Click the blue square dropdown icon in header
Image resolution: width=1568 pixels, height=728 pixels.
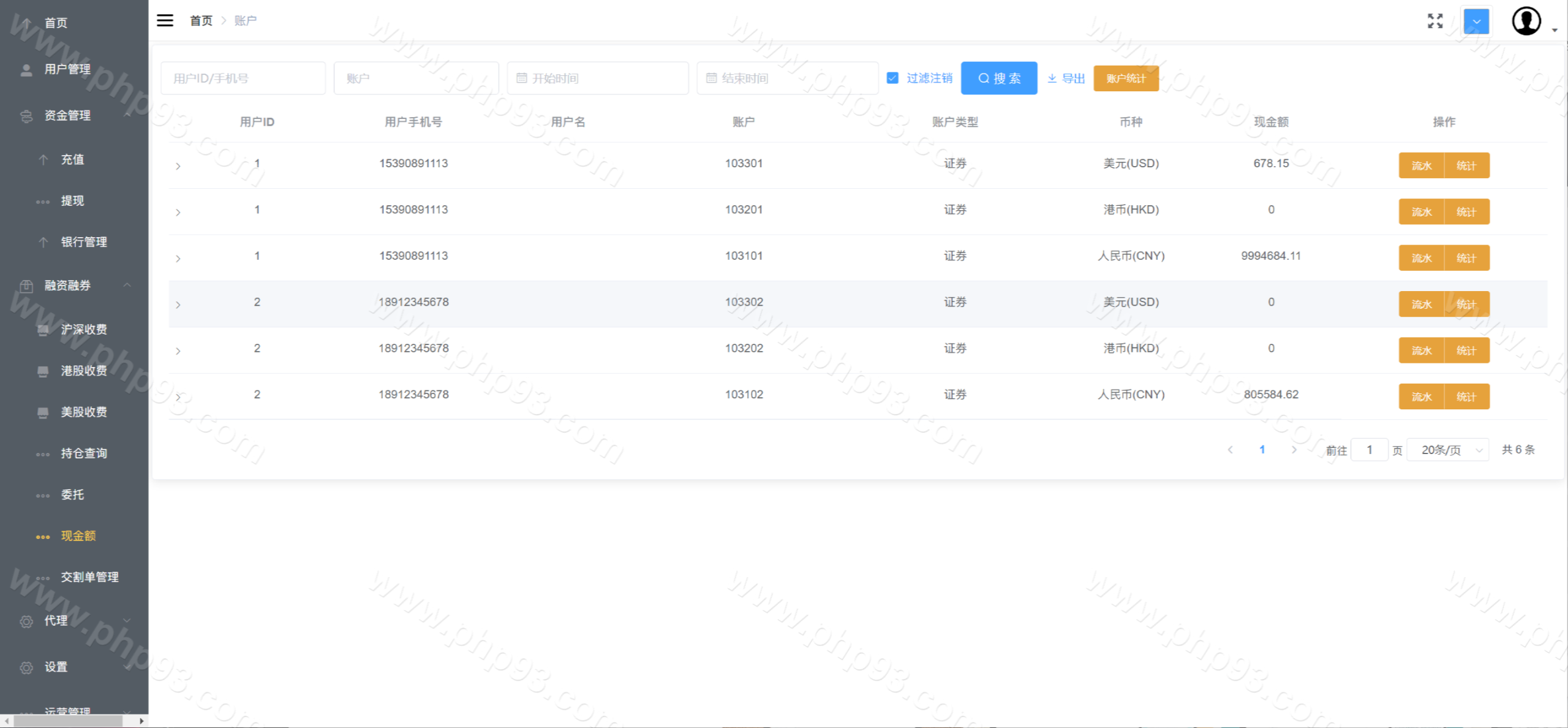pos(1476,21)
